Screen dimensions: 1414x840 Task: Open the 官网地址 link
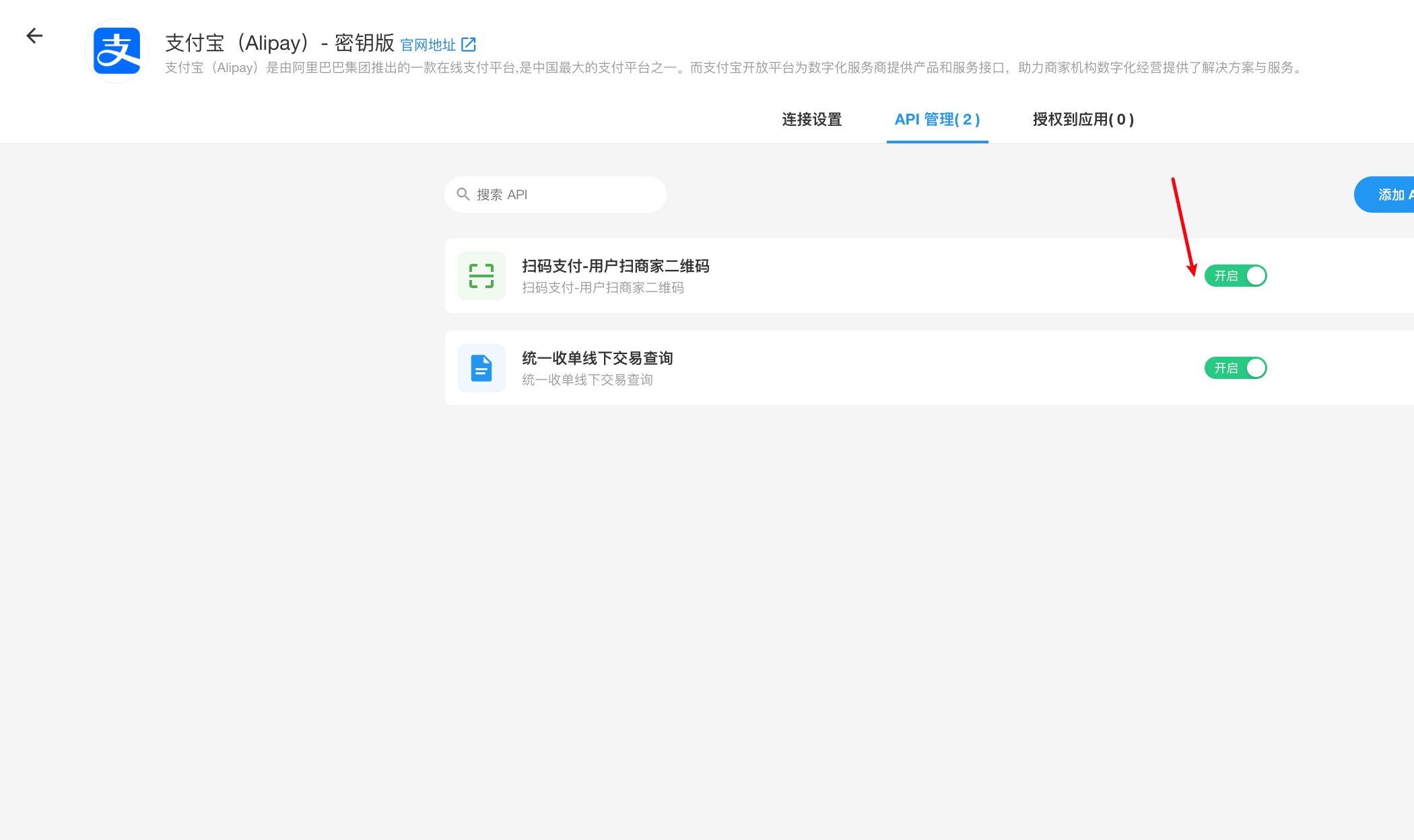428,45
